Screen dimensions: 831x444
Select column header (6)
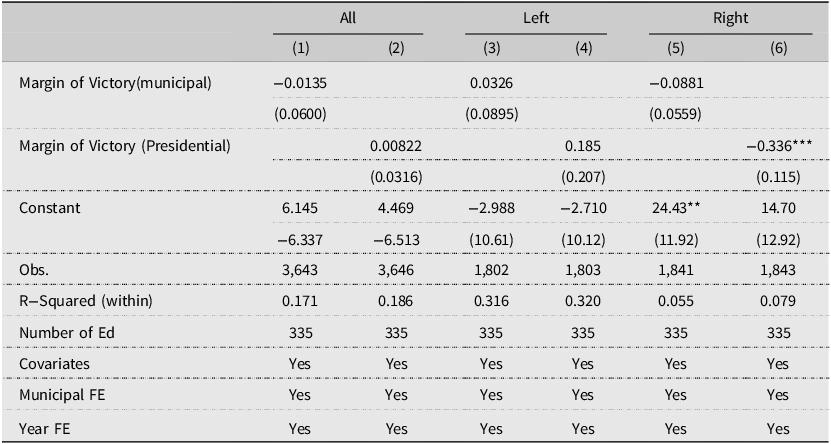(779, 49)
